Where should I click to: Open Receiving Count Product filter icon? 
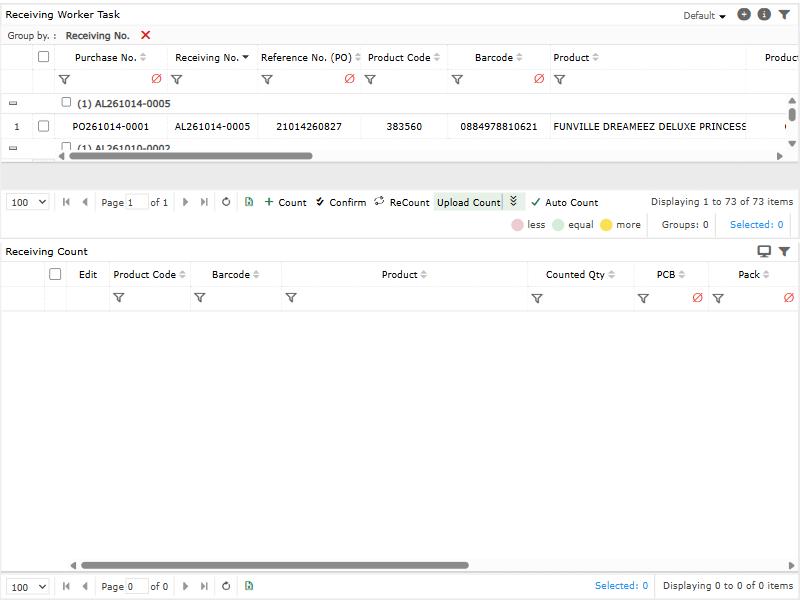pos(291,297)
